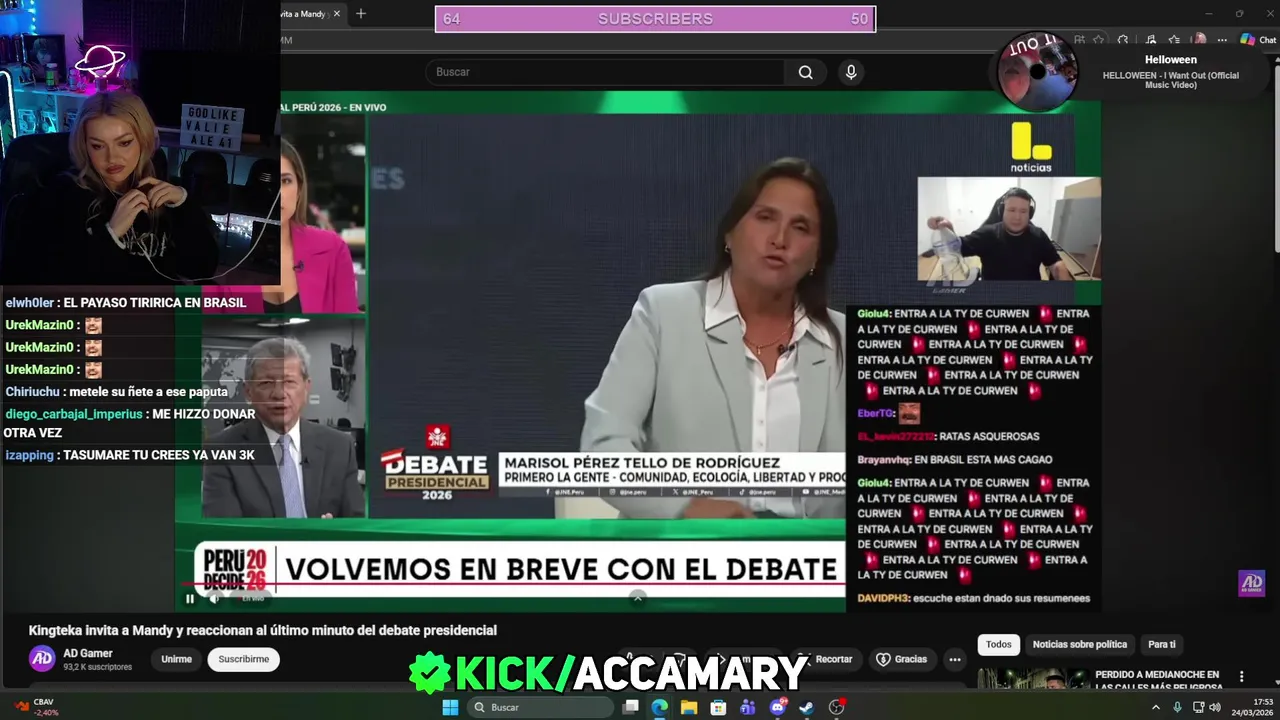Click the 'RATAS ASQUEROSAS' chat message

[x=948, y=436]
